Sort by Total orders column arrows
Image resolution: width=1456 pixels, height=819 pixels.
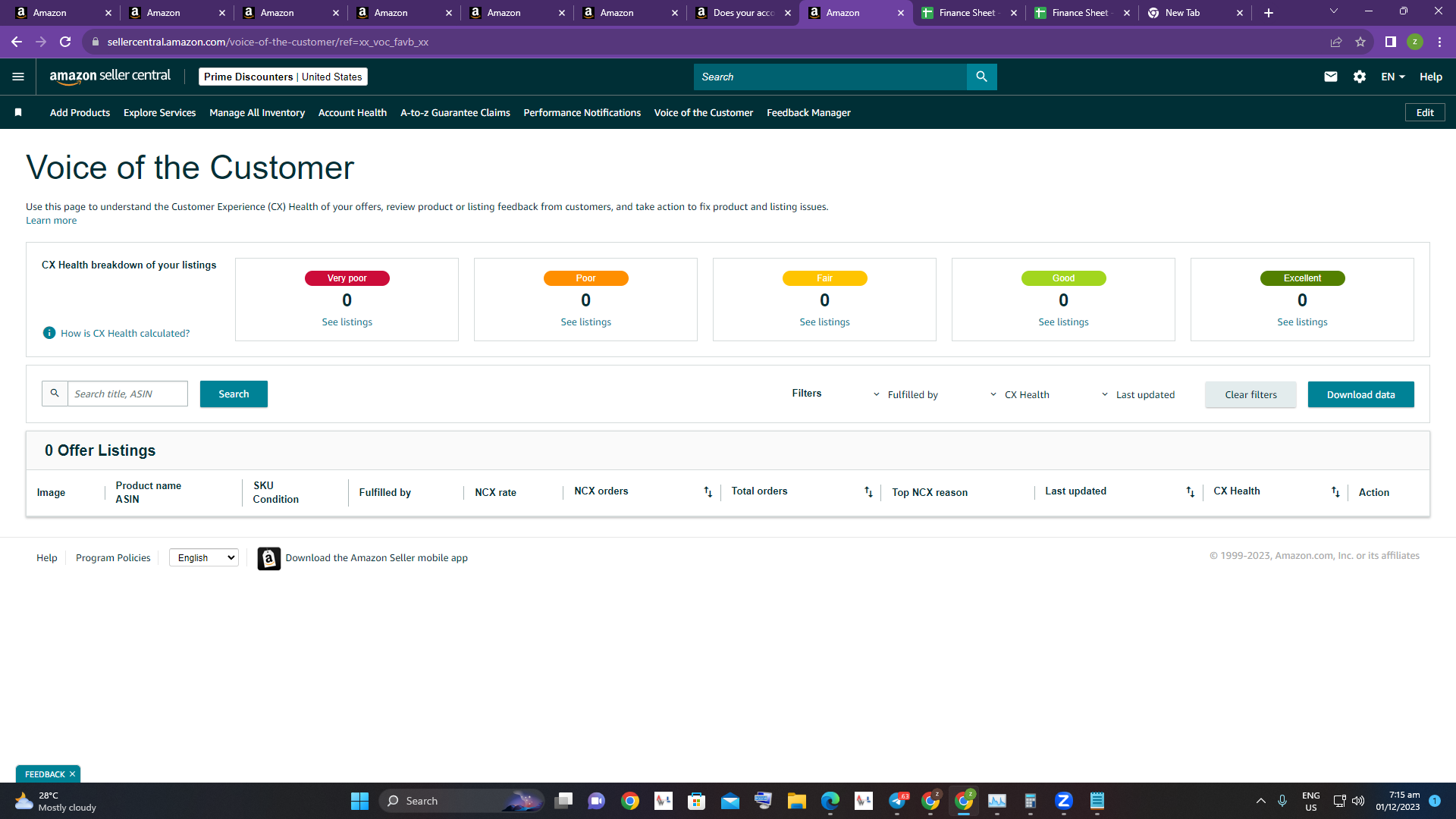pos(868,492)
